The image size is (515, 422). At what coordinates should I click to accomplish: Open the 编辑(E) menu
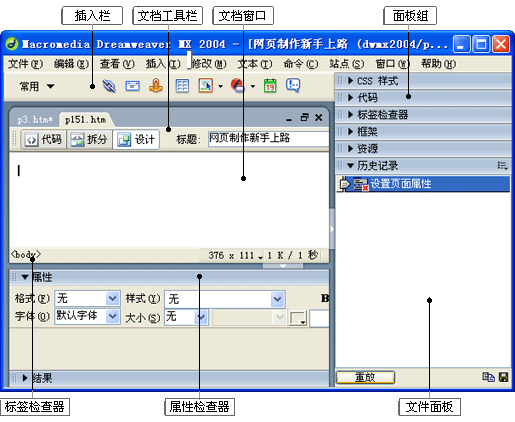coord(71,64)
